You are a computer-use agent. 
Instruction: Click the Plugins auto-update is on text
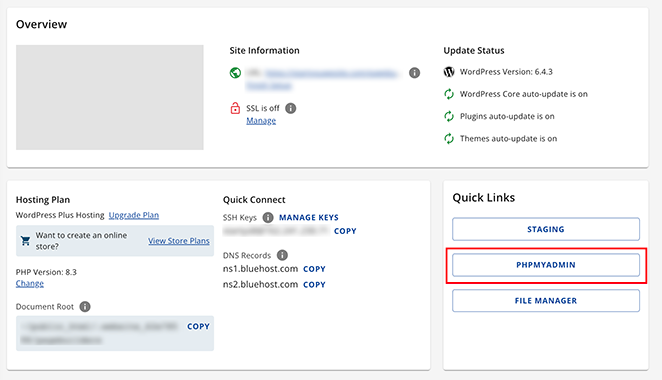[507, 116]
